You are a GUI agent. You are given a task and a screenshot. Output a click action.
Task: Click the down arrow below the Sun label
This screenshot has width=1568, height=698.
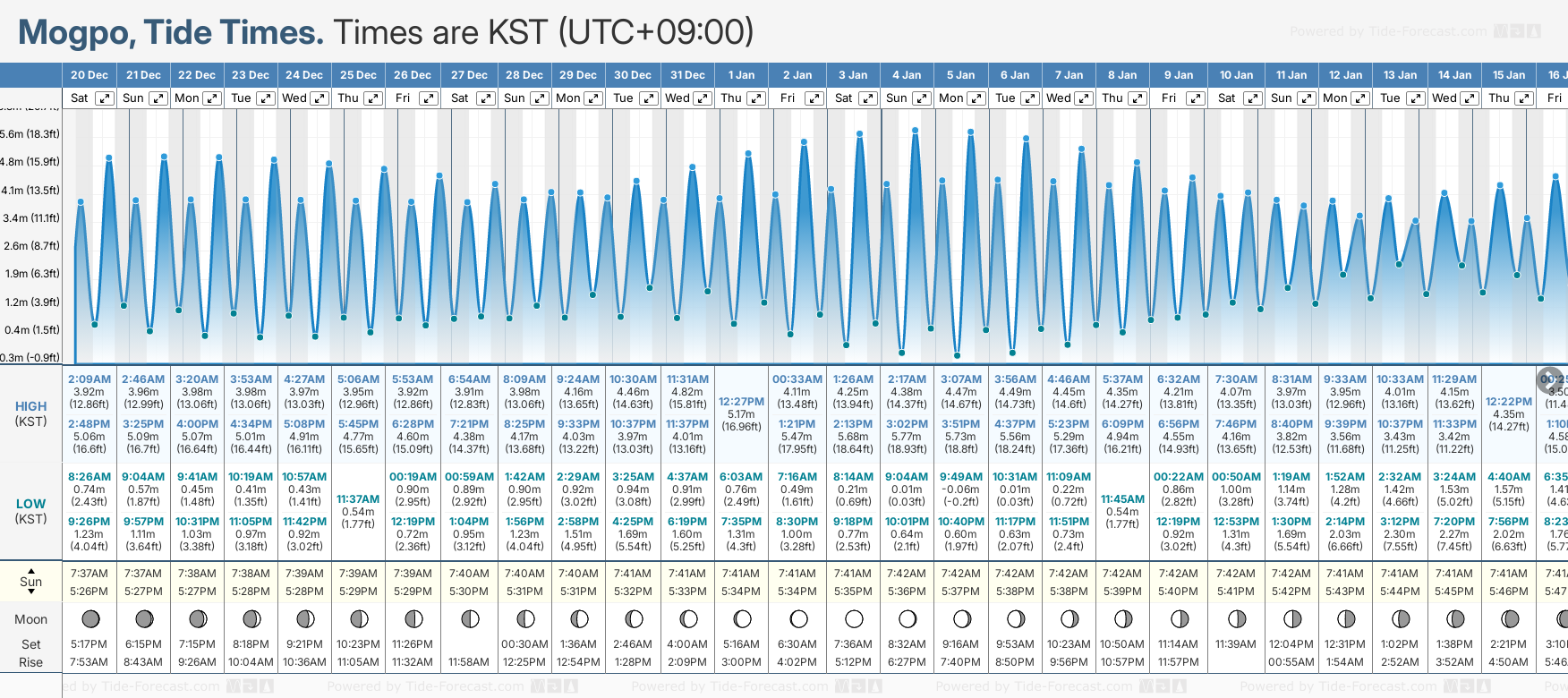(31, 593)
